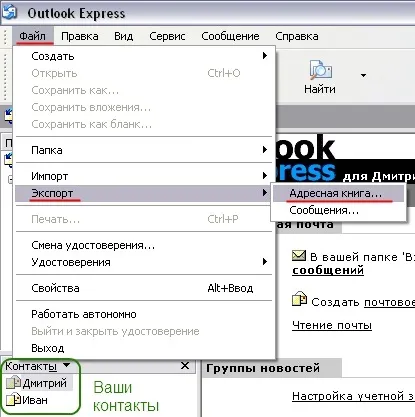Select Свойства menu item
This screenshot has height=417, width=415.
click(144, 288)
